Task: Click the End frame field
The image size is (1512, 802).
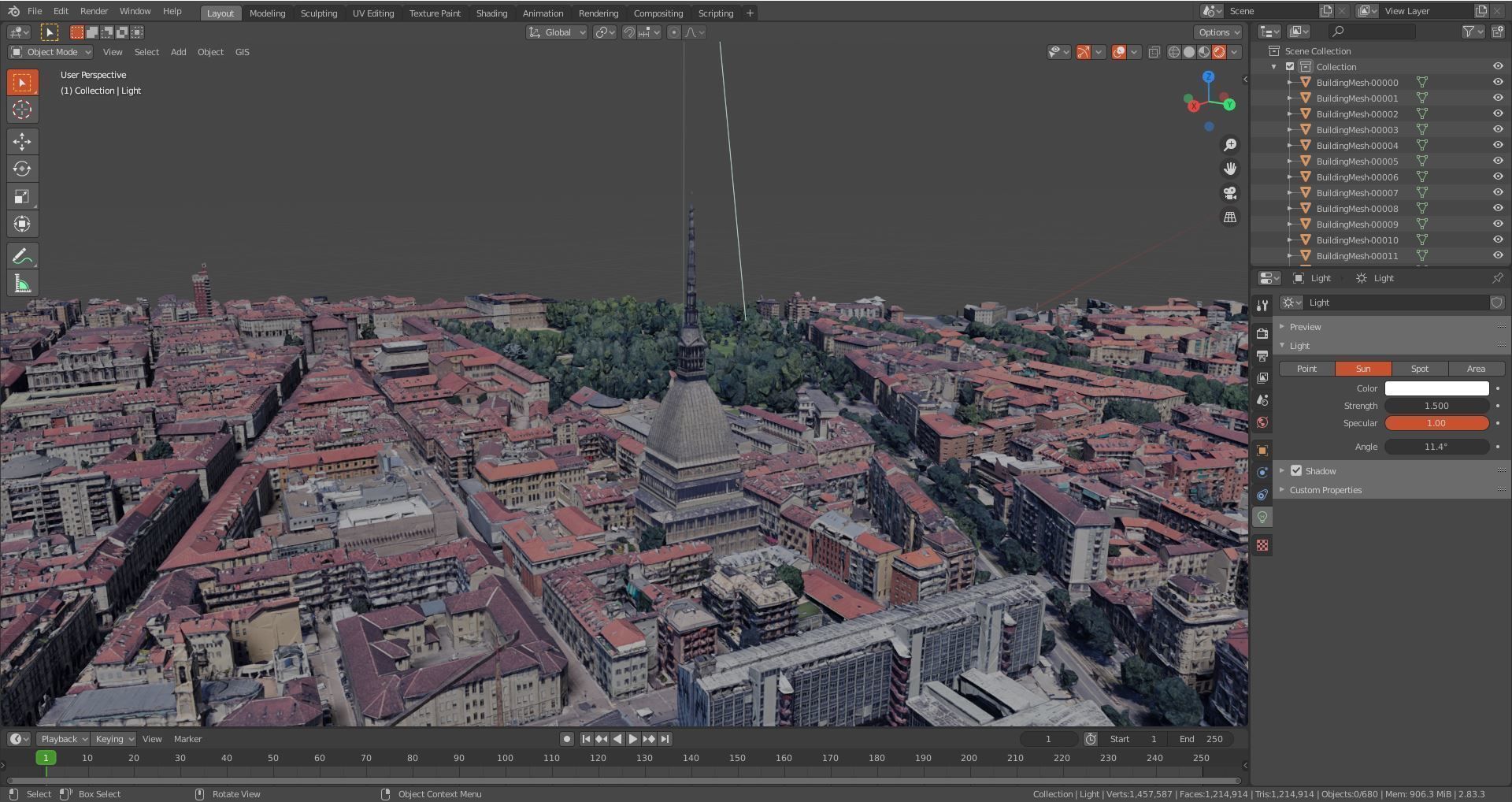Action: pyautogui.click(x=1200, y=739)
